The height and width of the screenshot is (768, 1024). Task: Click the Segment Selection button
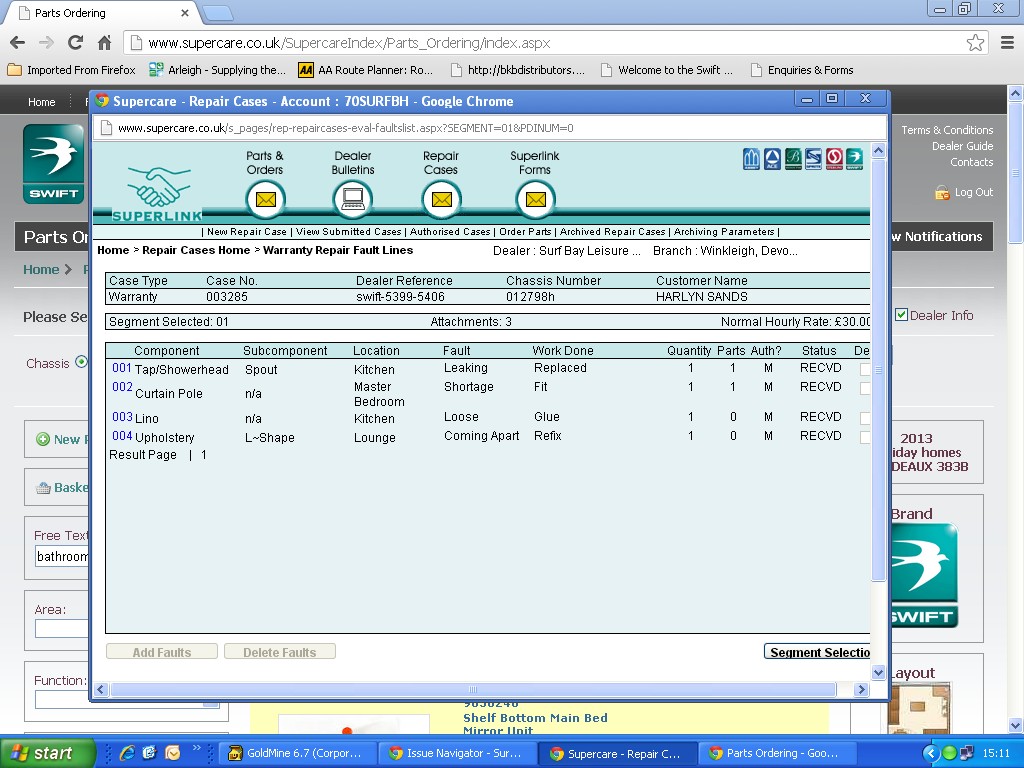coord(818,652)
